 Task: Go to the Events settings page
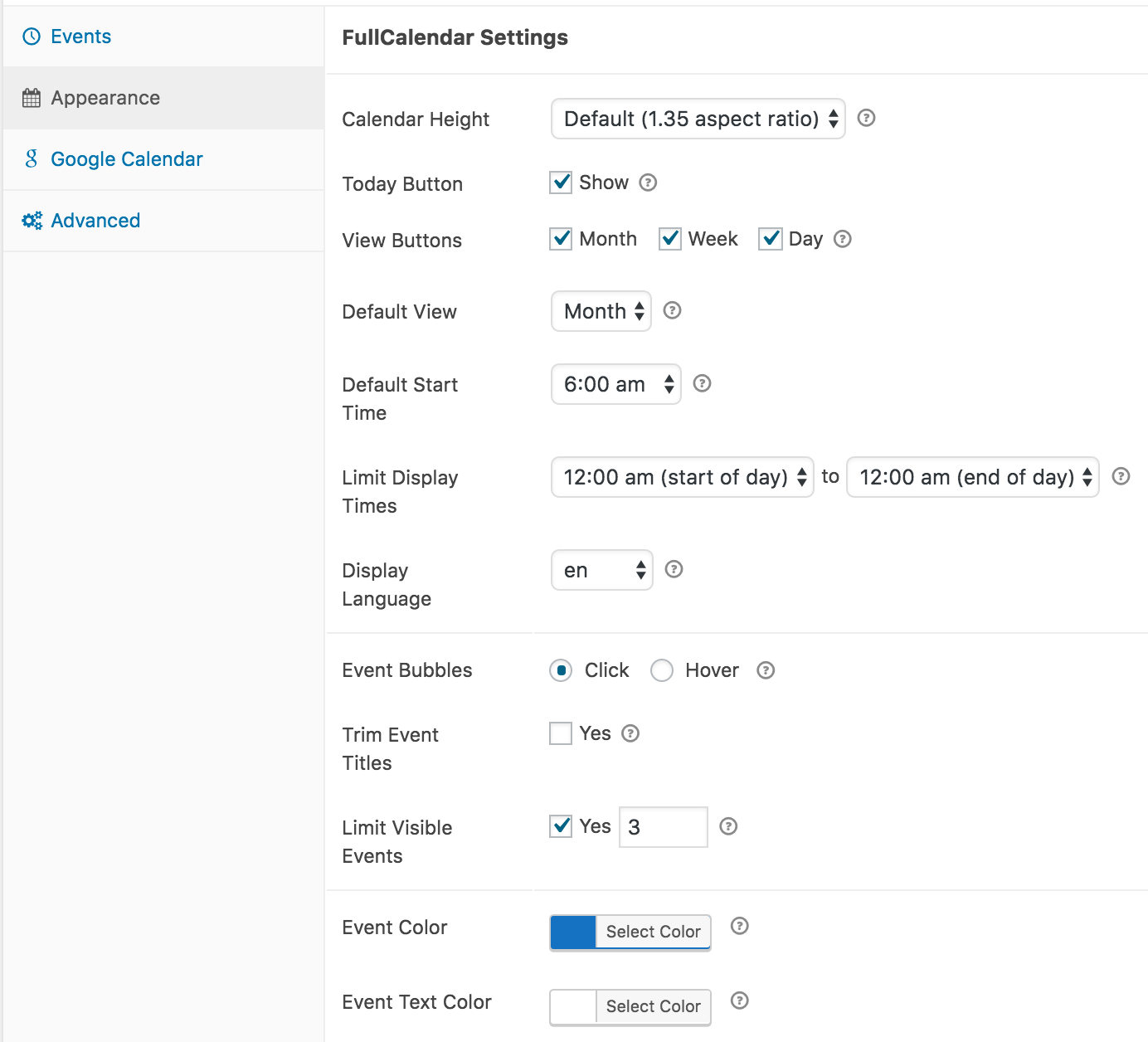coord(80,36)
